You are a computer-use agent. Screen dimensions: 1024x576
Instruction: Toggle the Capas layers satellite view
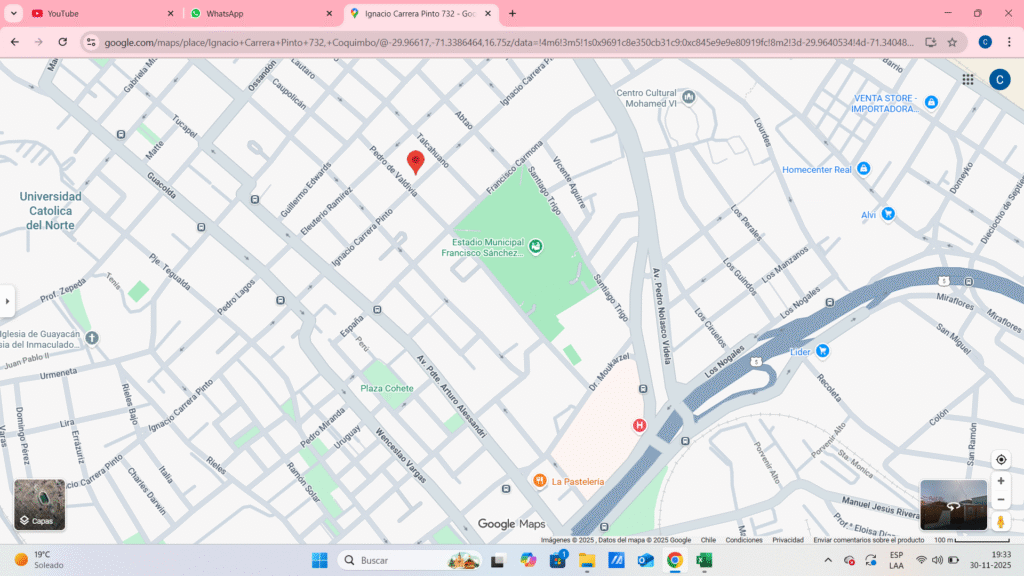point(40,505)
